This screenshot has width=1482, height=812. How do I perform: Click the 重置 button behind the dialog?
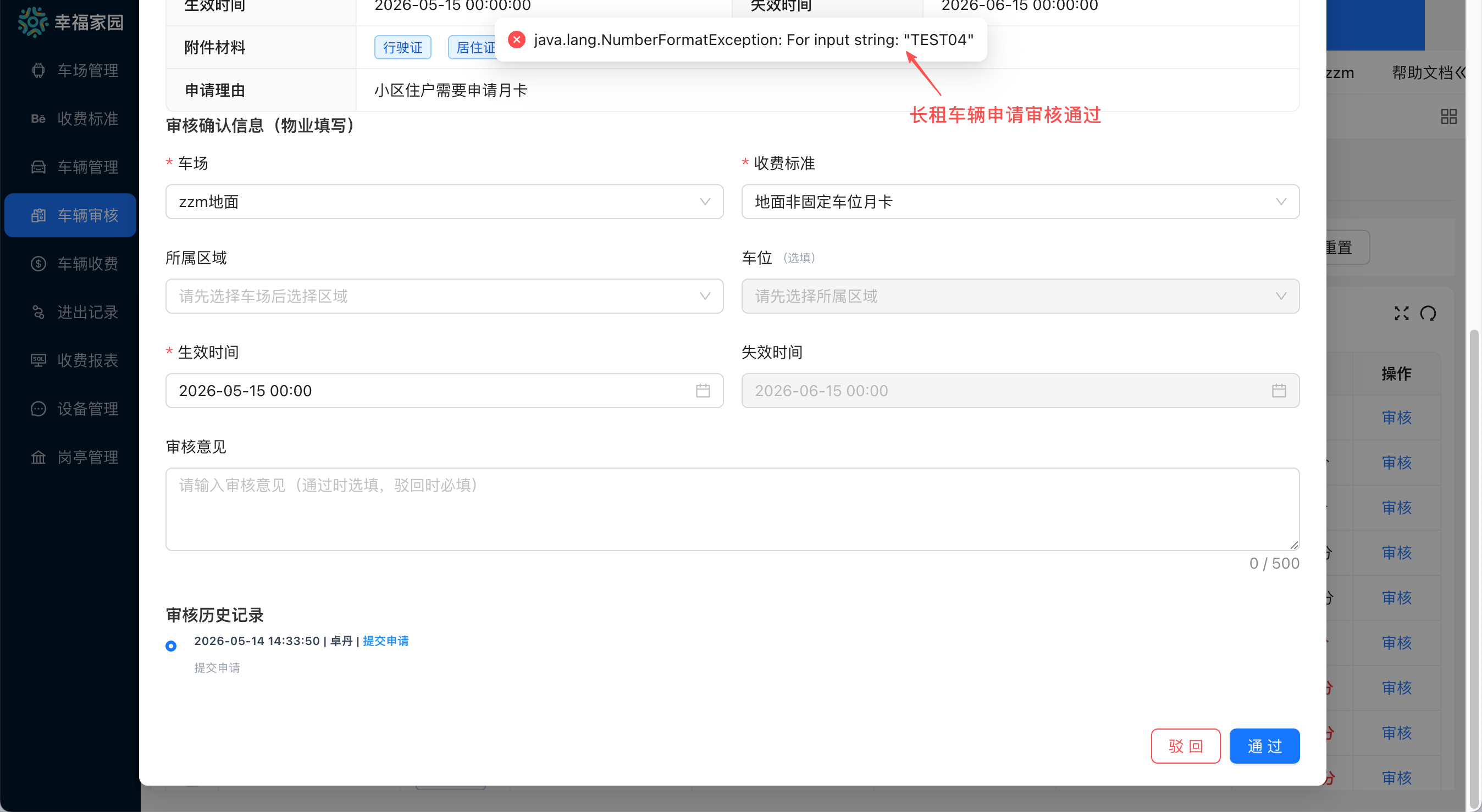1347,247
